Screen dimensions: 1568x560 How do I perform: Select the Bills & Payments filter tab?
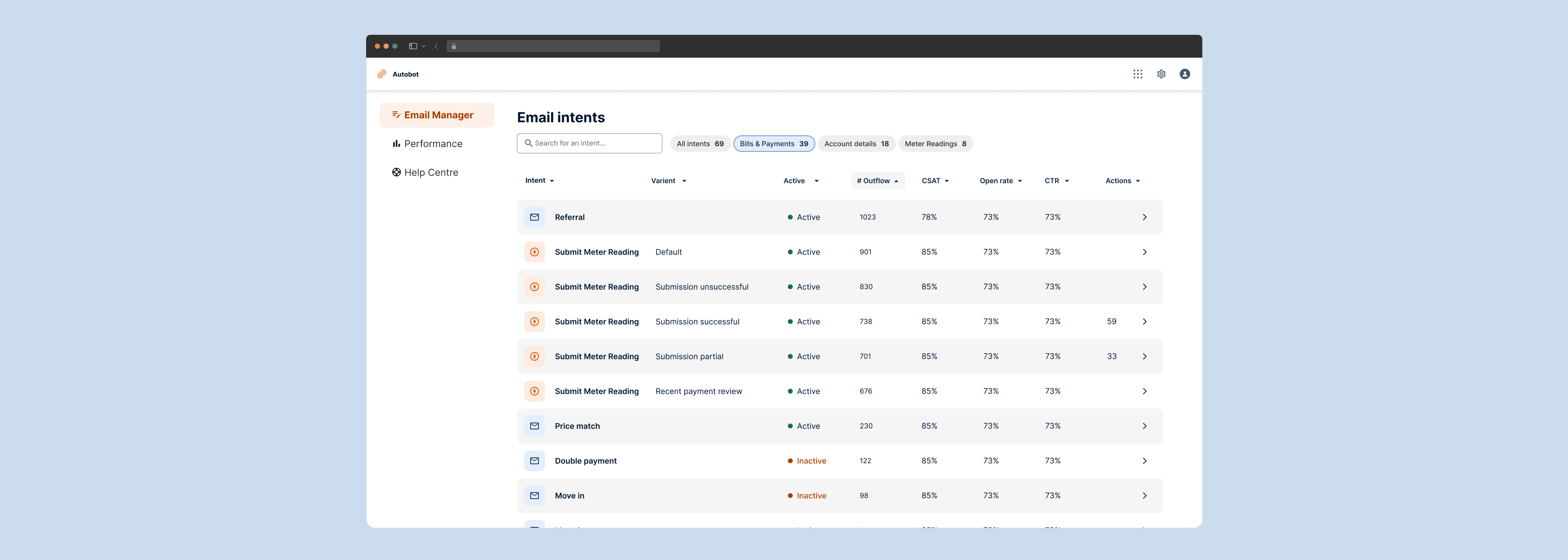tap(774, 144)
